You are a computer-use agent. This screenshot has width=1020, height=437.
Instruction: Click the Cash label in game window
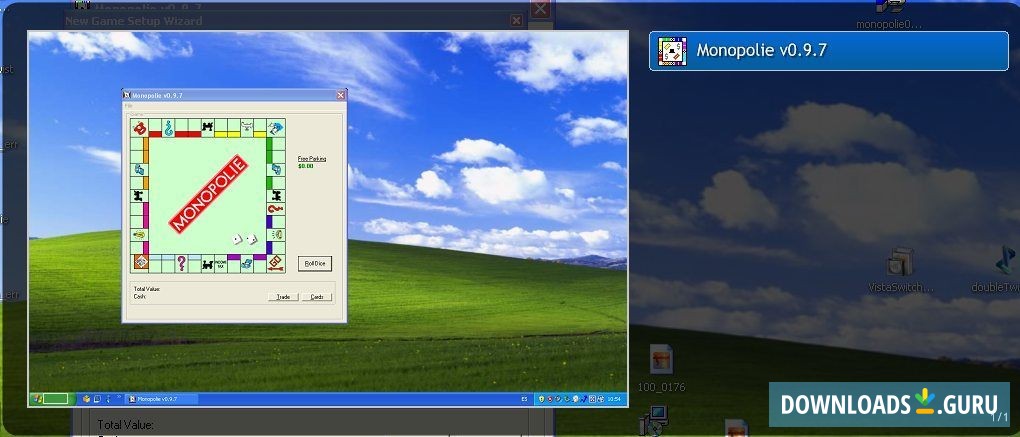pos(140,297)
